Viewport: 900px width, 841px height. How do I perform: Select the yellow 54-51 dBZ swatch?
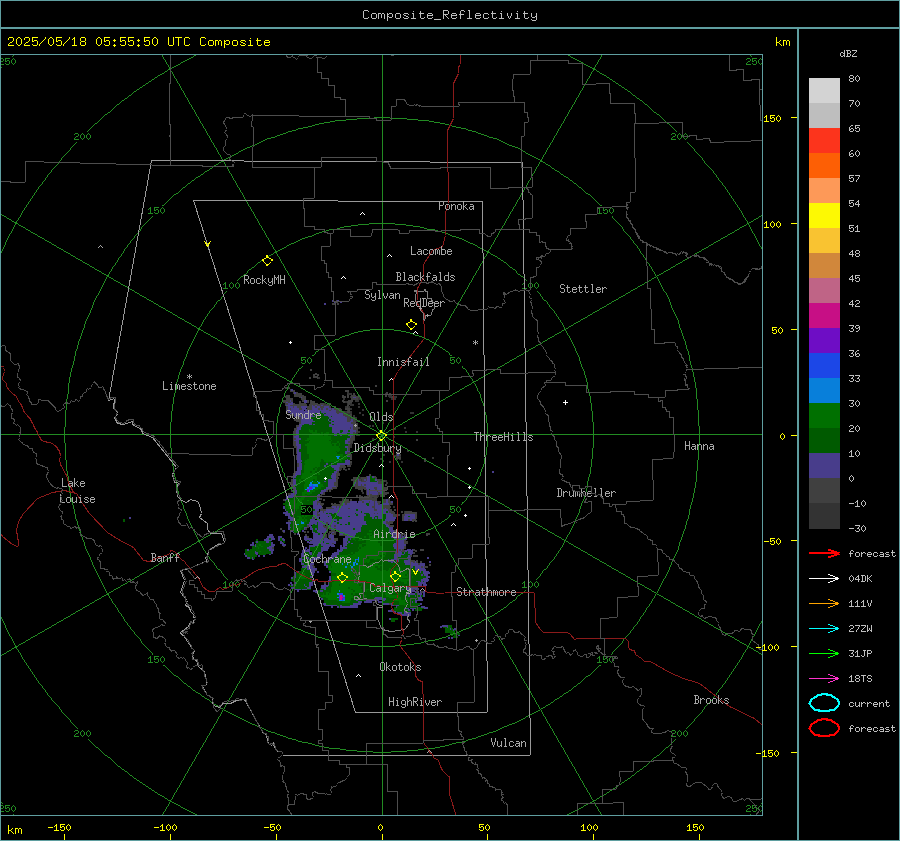pos(824,216)
